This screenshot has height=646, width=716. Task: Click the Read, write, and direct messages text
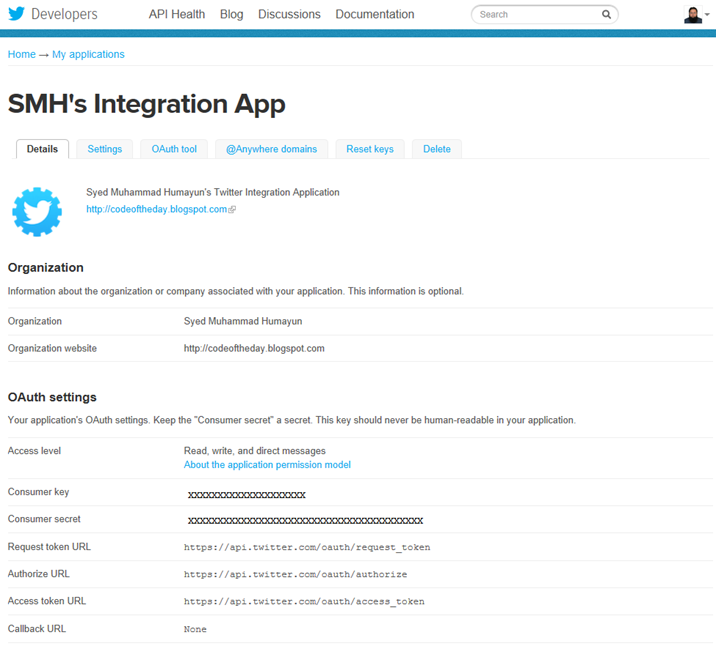coord(254,451)
